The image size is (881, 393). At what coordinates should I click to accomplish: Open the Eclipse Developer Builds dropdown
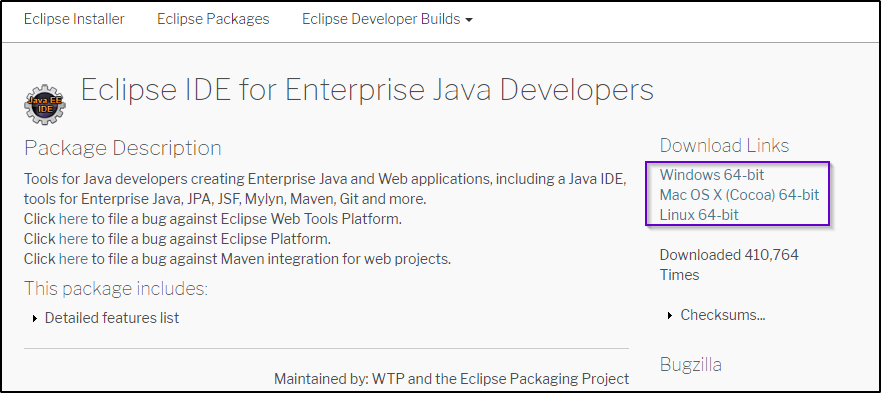pyautogui.click(x=387, y=19)
